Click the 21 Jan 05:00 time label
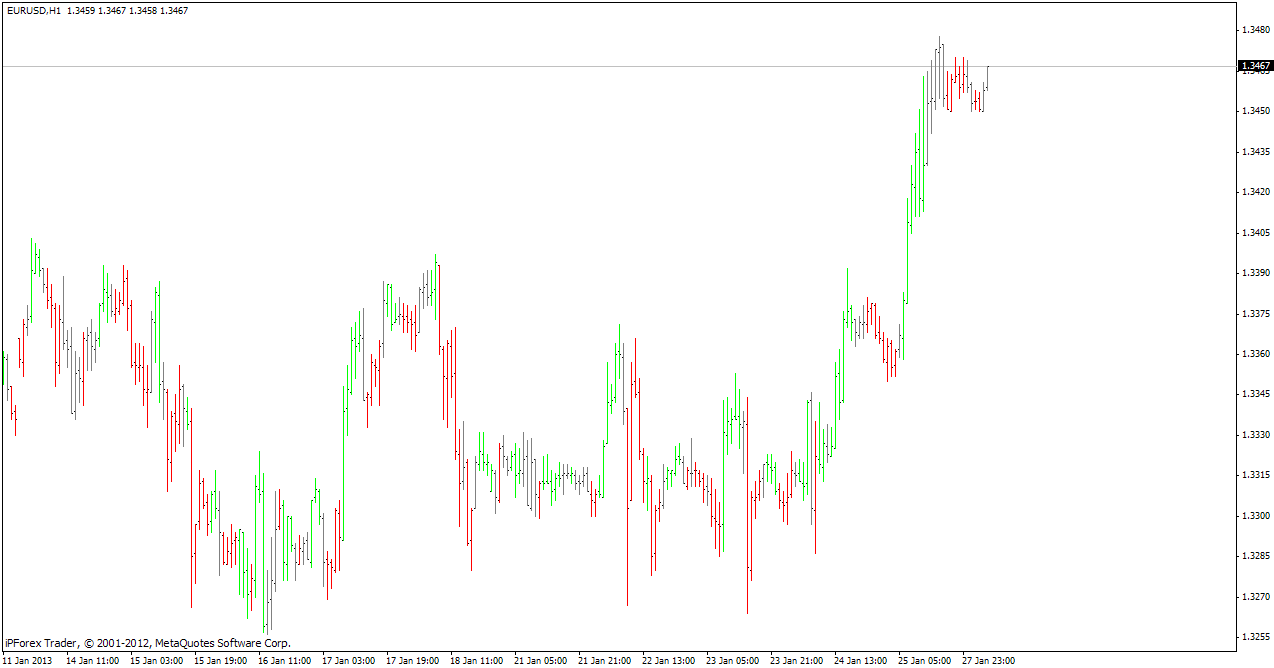This screenshot has height=668, width=1274. [540, 660]
